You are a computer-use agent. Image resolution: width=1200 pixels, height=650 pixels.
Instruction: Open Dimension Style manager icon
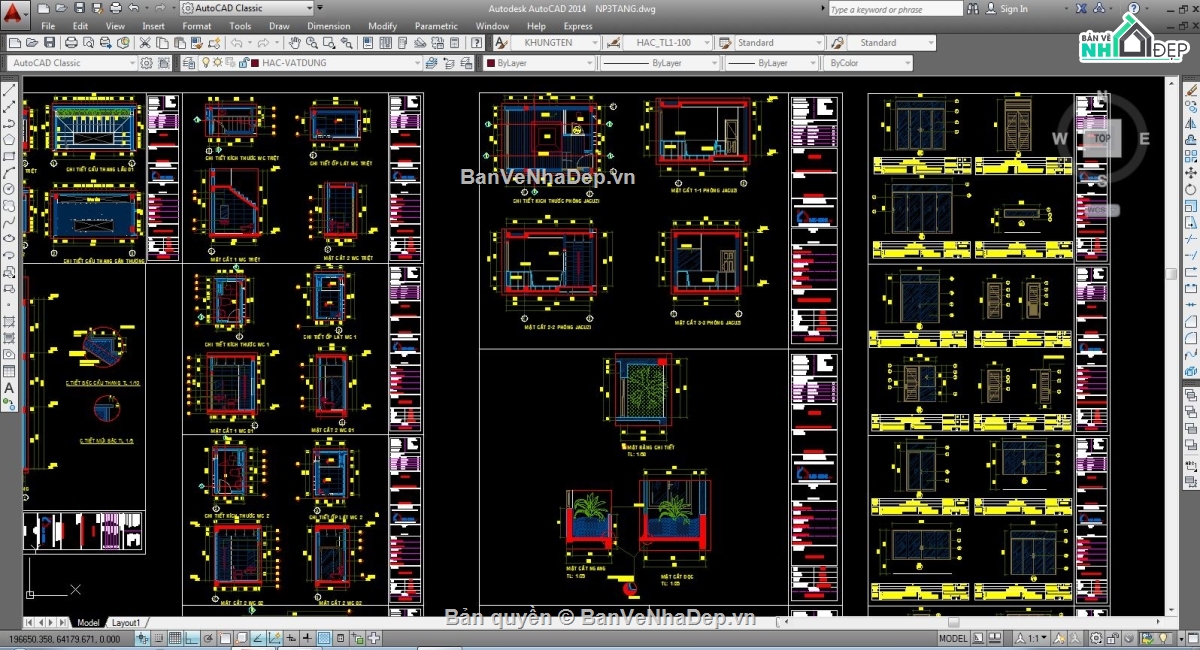pos(613,43)
